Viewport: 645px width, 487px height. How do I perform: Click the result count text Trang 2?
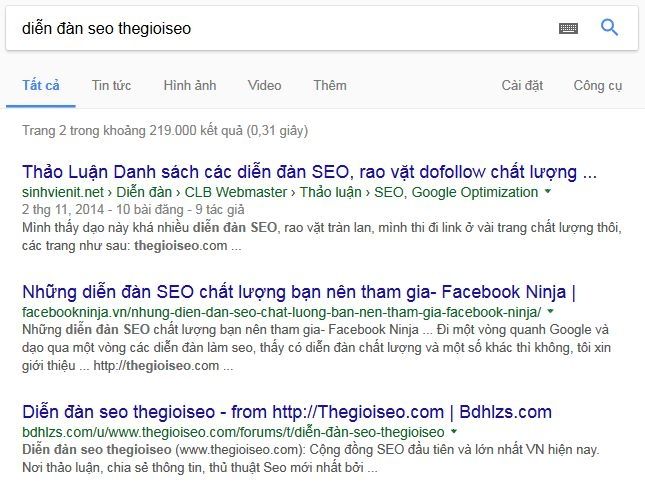click(x=165, y=130)
